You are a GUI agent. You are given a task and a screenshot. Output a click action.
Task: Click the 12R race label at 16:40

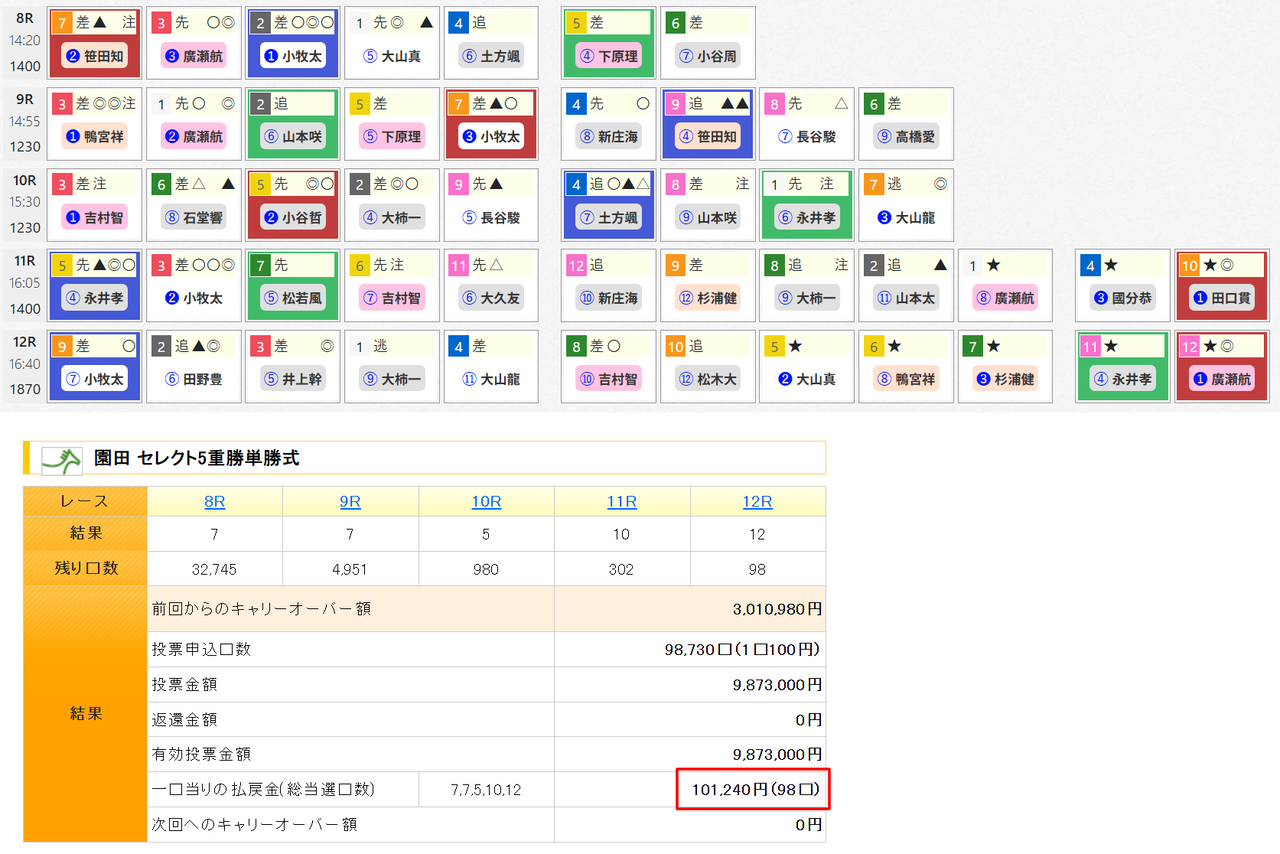25,342
